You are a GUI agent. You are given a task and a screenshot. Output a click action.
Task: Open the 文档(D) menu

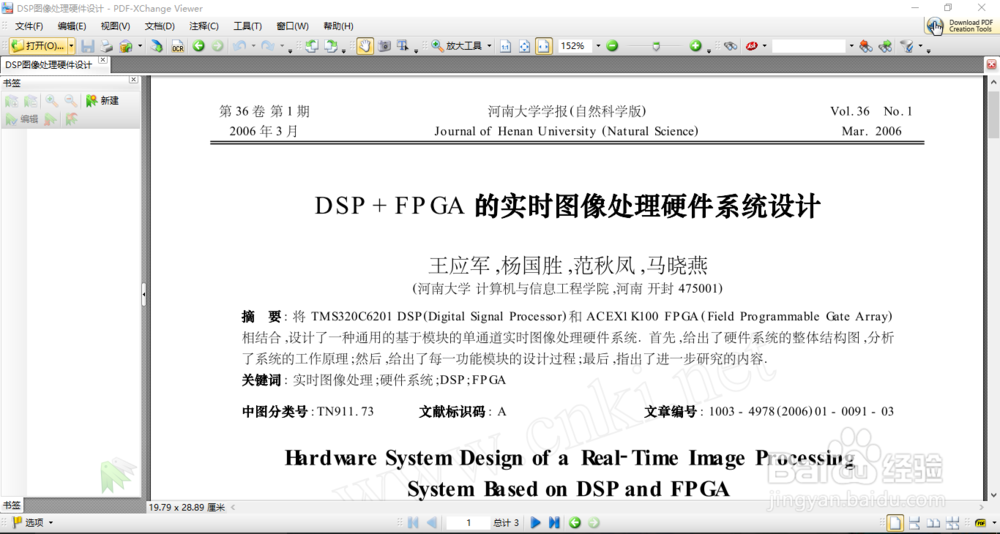coord(159,26)
